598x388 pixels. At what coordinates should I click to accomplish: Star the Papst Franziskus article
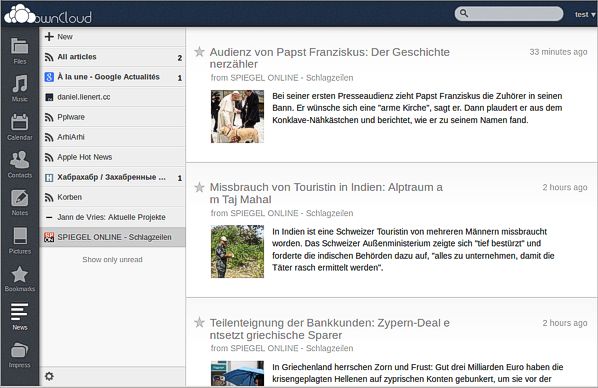199,52
